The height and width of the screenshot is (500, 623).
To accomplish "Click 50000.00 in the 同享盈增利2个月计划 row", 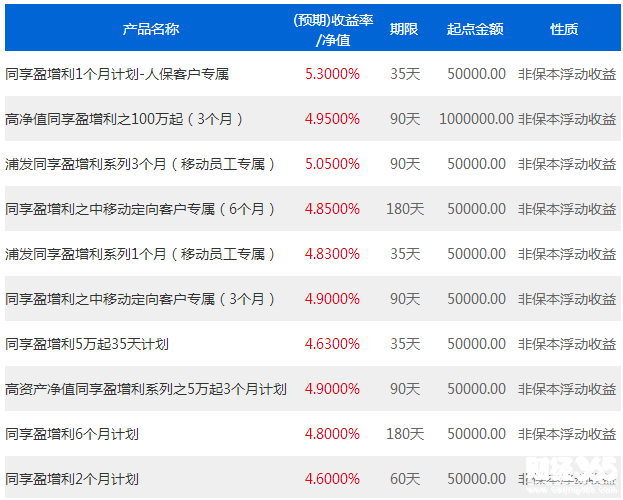I will tap(476, 479).
